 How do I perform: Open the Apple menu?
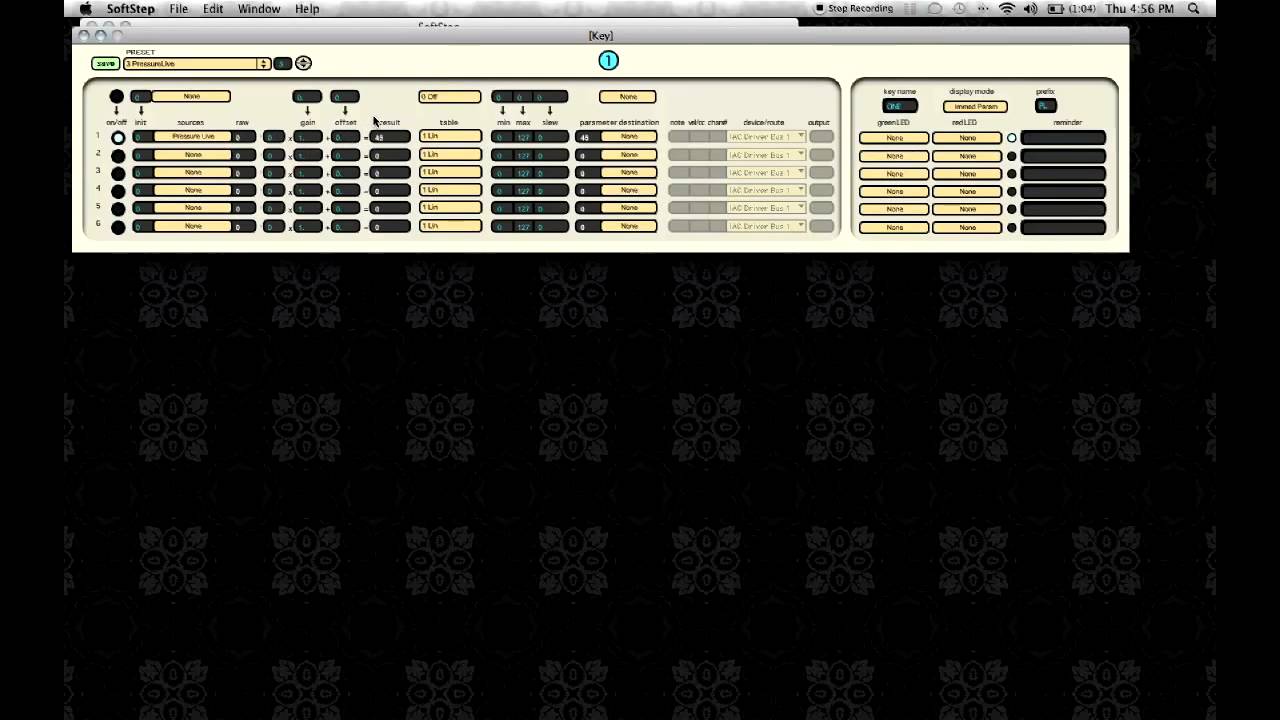[x=86, y=9]
